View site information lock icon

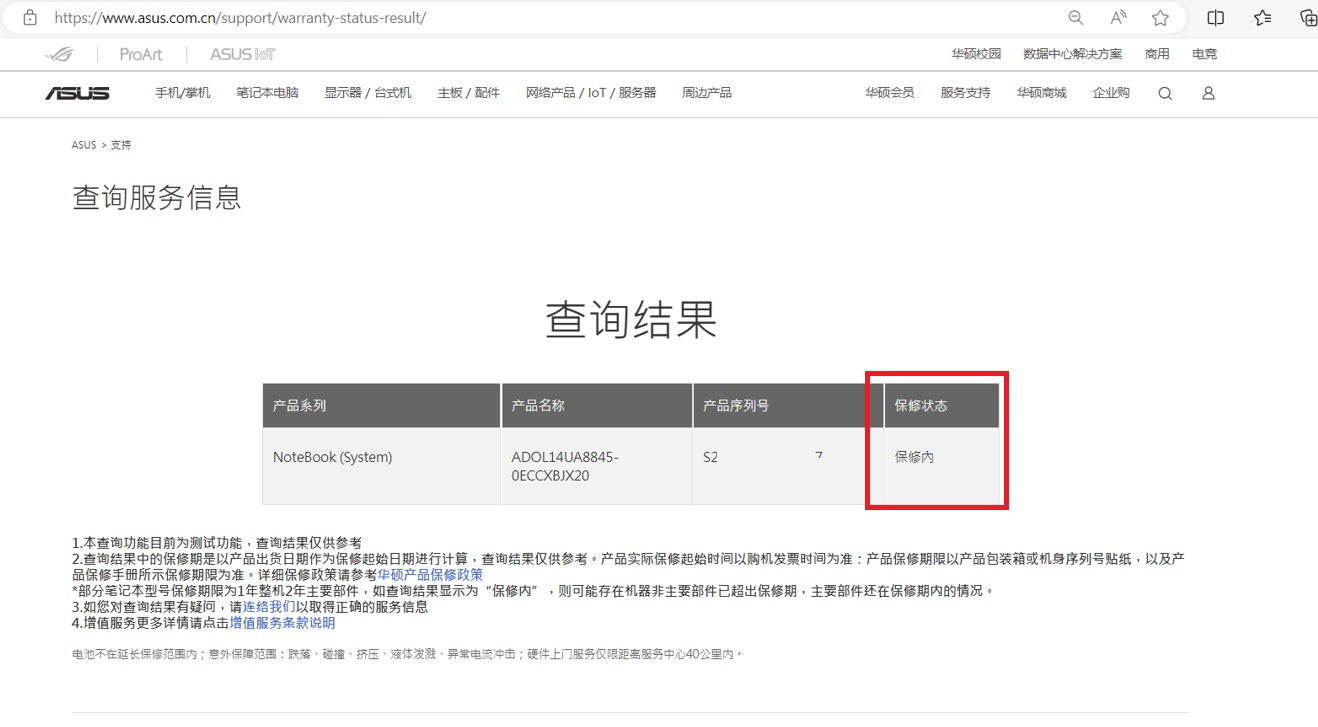click(x=30, y=18)
